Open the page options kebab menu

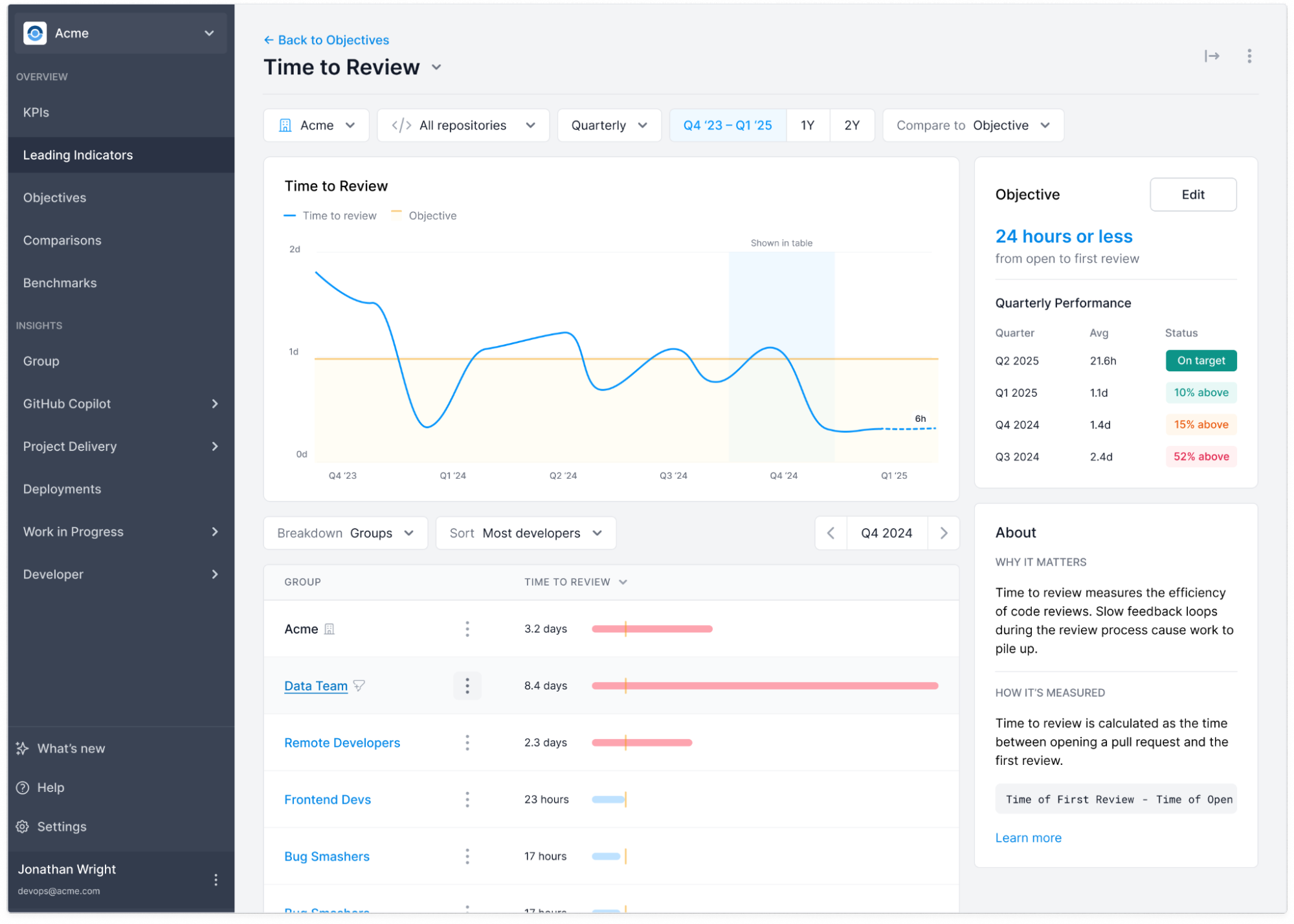pyautogui.click(x=1249, y=56)
